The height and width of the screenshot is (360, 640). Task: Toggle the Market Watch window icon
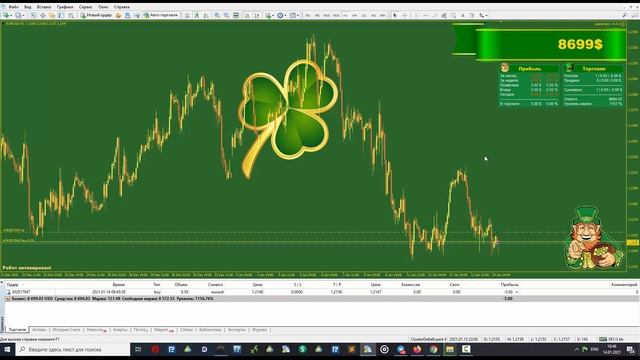[x=33, y=15]
